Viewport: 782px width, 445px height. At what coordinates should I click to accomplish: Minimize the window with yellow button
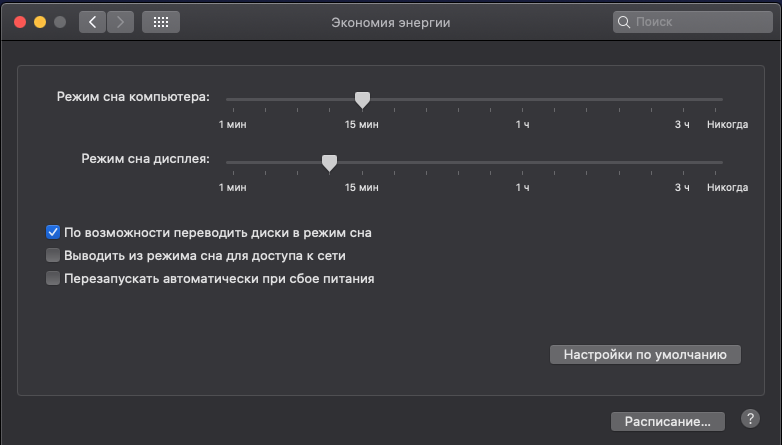[40, 21]
